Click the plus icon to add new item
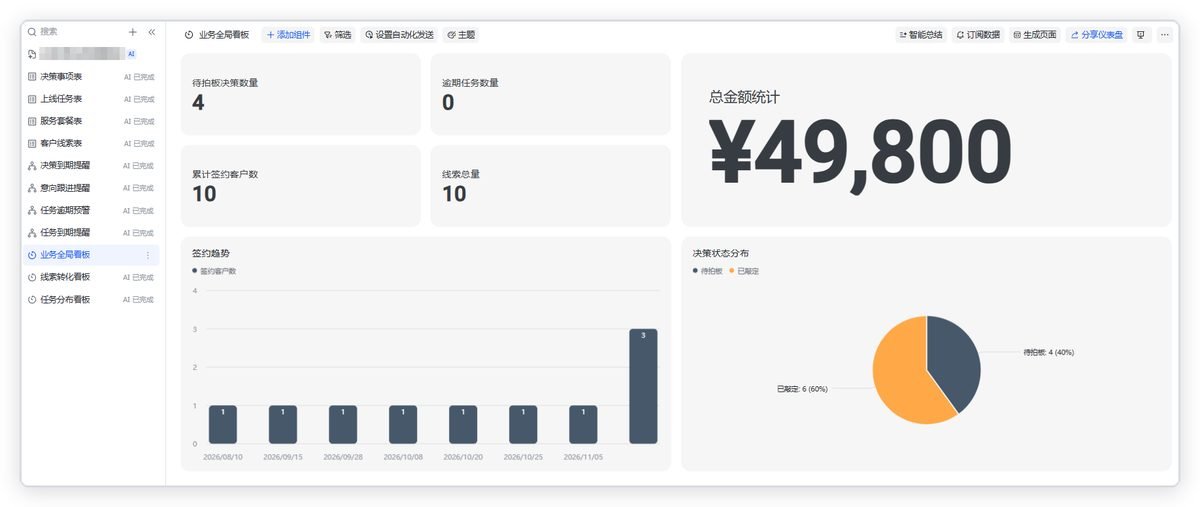This screenshot has width=1200, height=507. click(133, 32)
